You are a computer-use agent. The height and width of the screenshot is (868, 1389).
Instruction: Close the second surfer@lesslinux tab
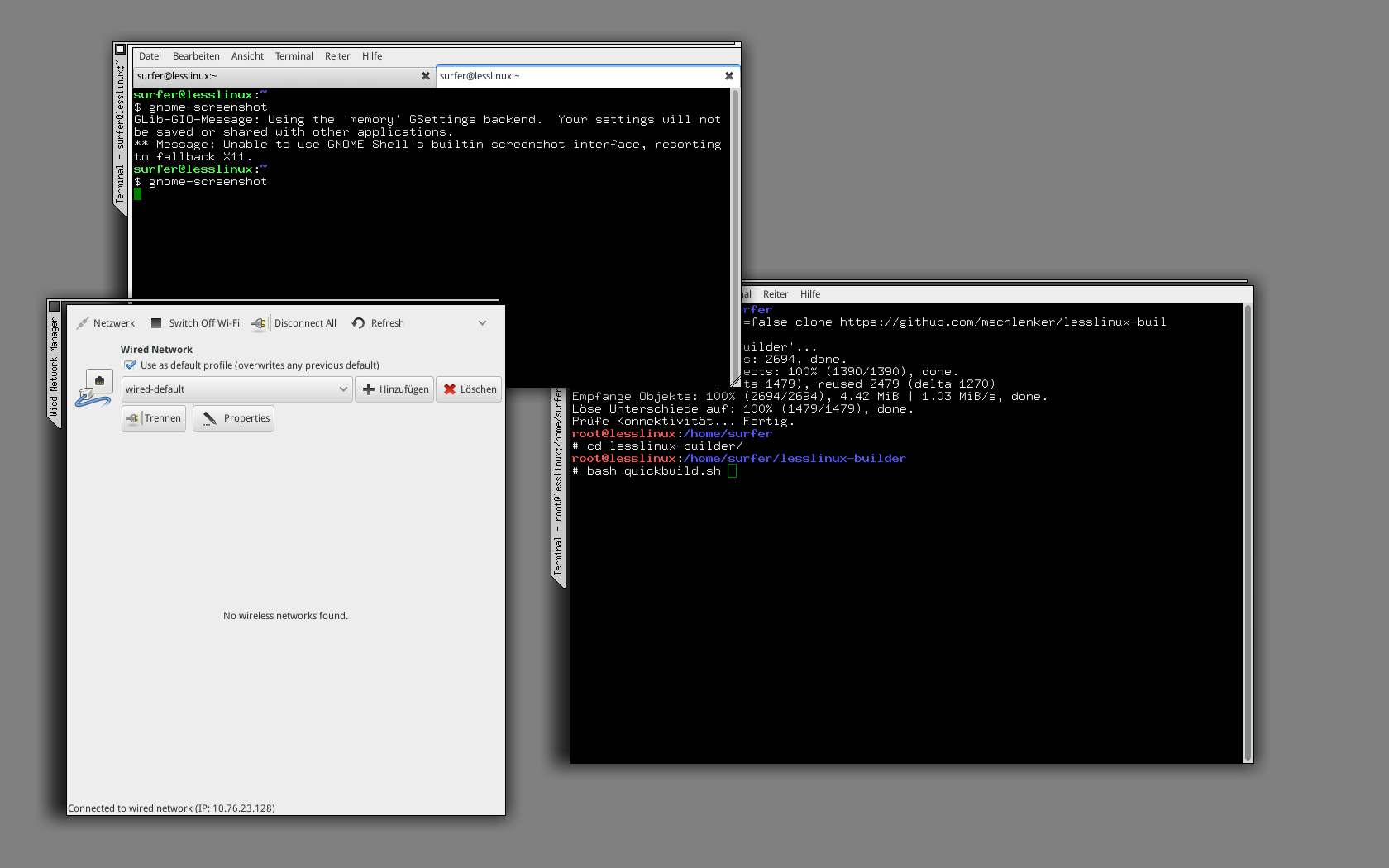(x=729, y=76)
